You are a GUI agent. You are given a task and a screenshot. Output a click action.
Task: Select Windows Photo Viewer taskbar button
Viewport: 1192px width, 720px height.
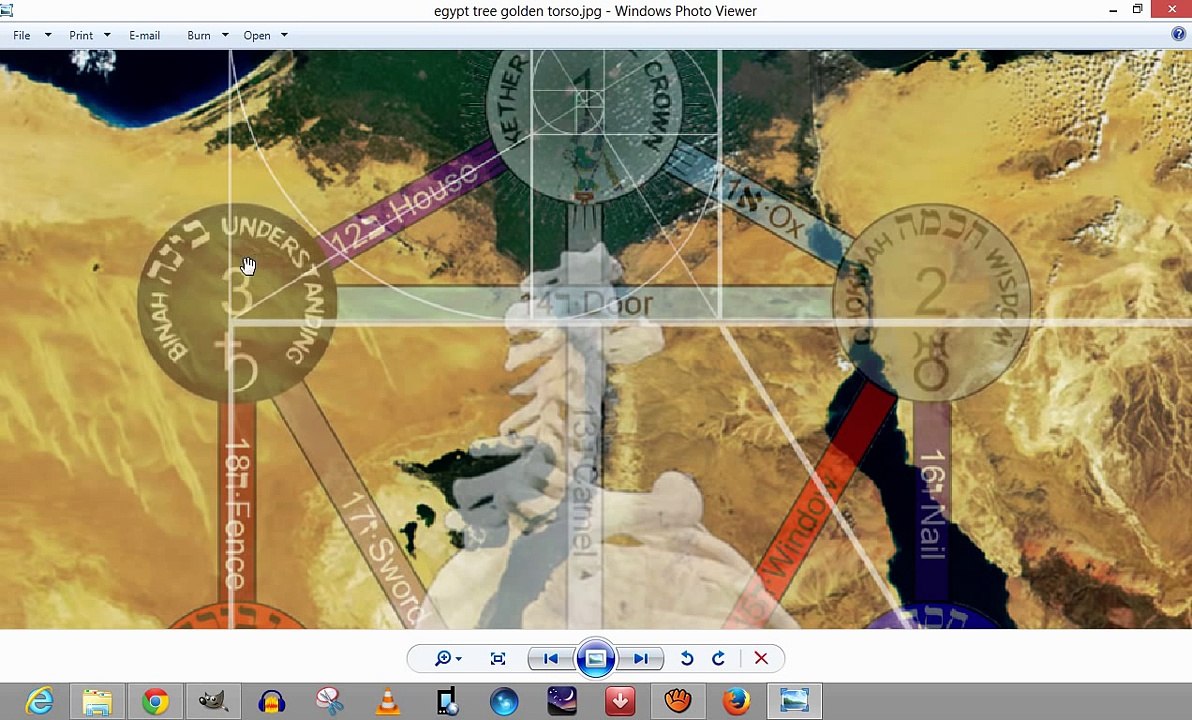[x=794, y=701]
